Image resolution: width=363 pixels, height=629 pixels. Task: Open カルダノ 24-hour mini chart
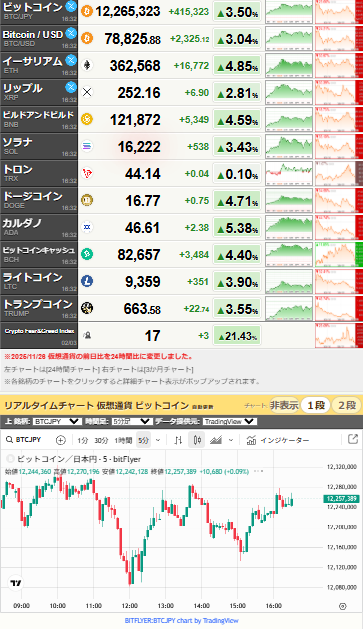coord(289,227)
